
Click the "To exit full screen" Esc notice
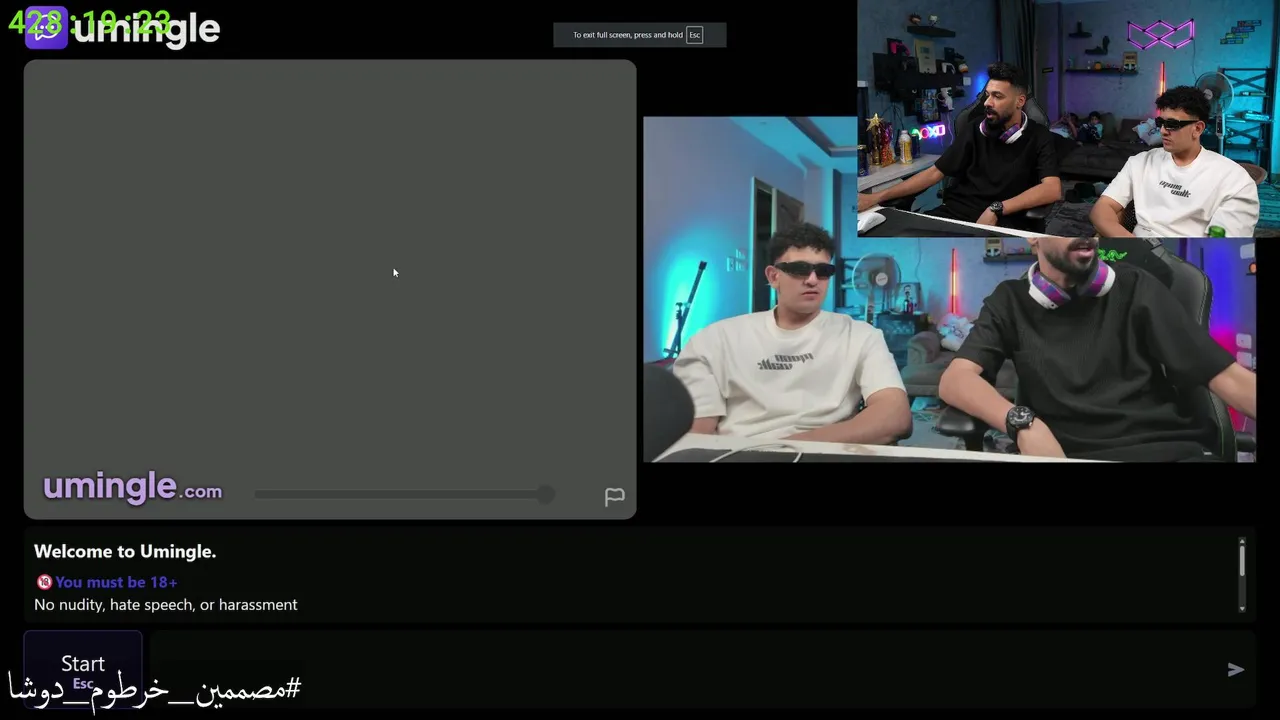[640, 35]
